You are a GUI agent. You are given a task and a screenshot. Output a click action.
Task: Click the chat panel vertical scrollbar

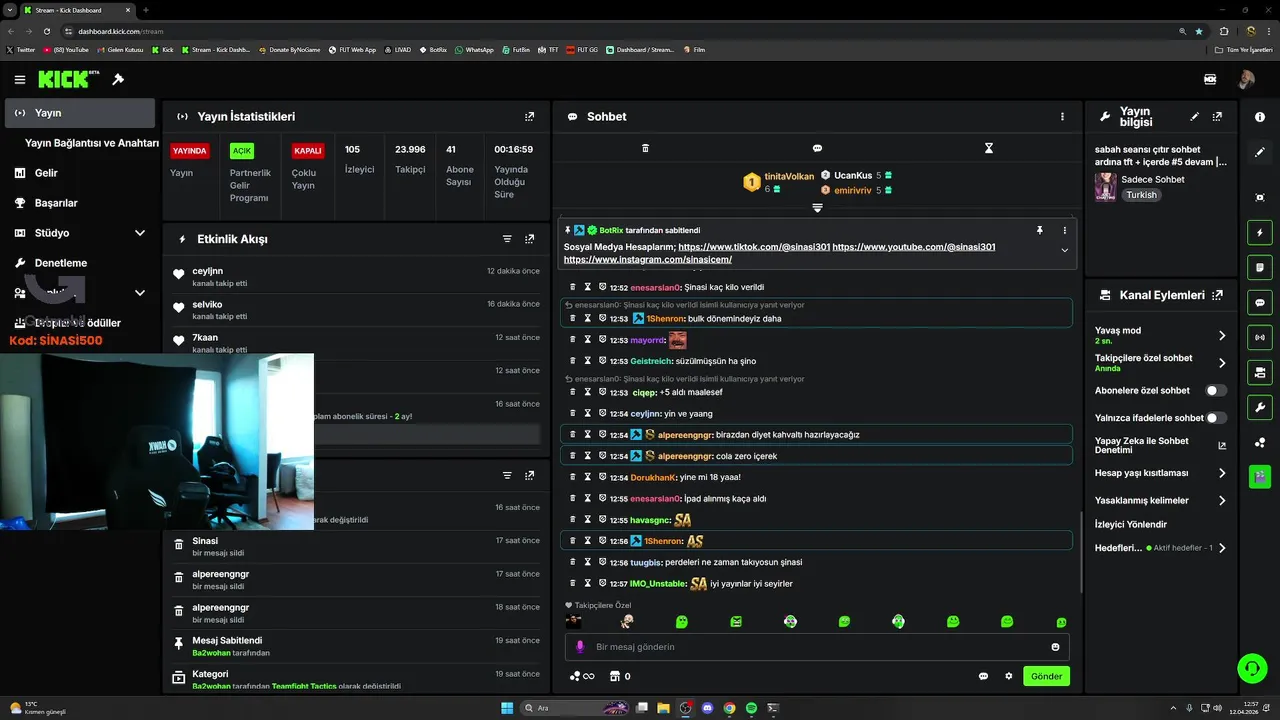click(x=1081, y=550)
